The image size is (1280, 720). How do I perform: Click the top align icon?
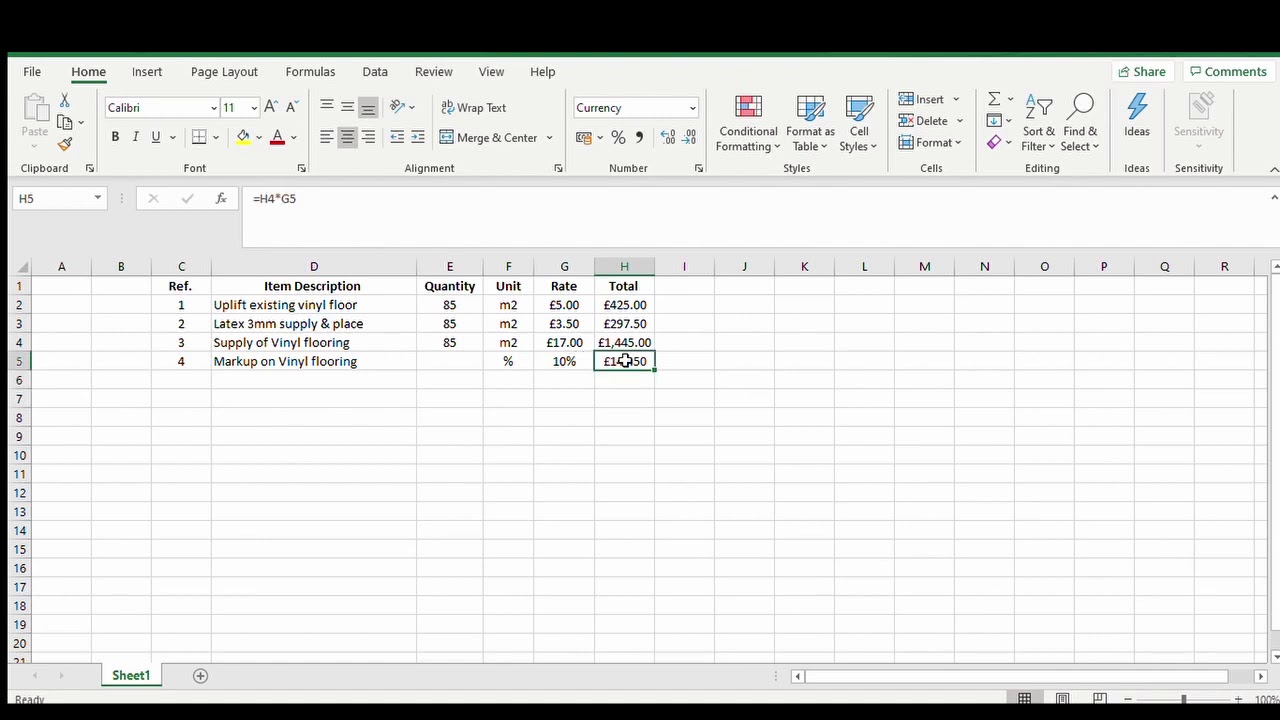[327, 107]
